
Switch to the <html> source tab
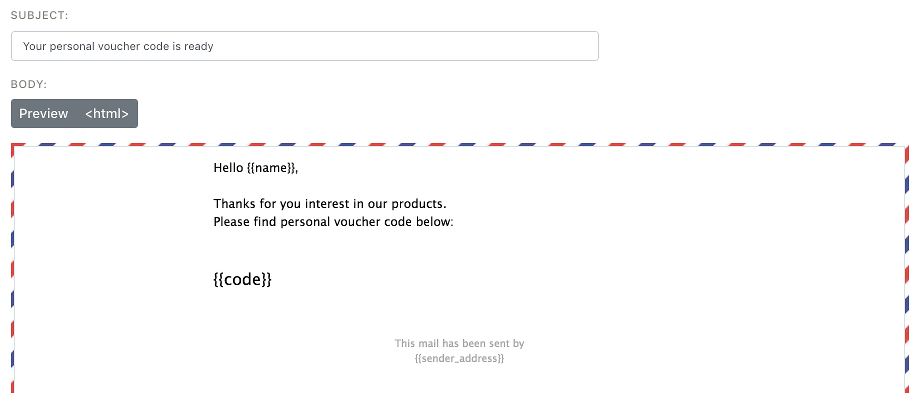click(x=107, y=114)
